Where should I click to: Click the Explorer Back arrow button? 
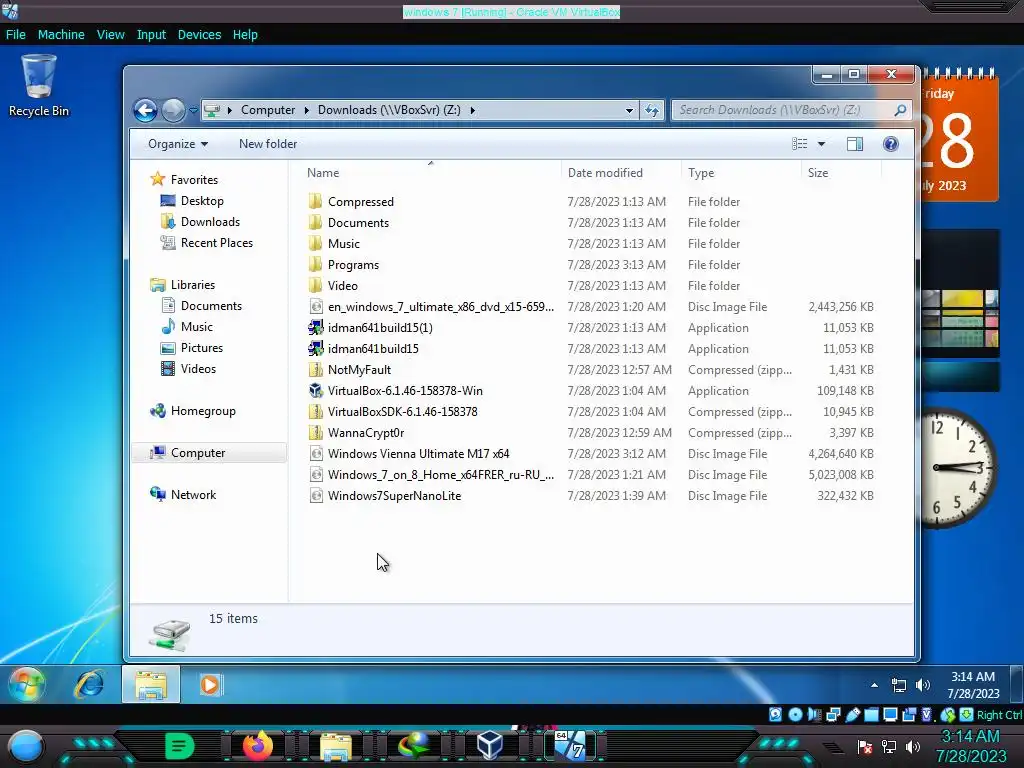click(x=145, y=110)
